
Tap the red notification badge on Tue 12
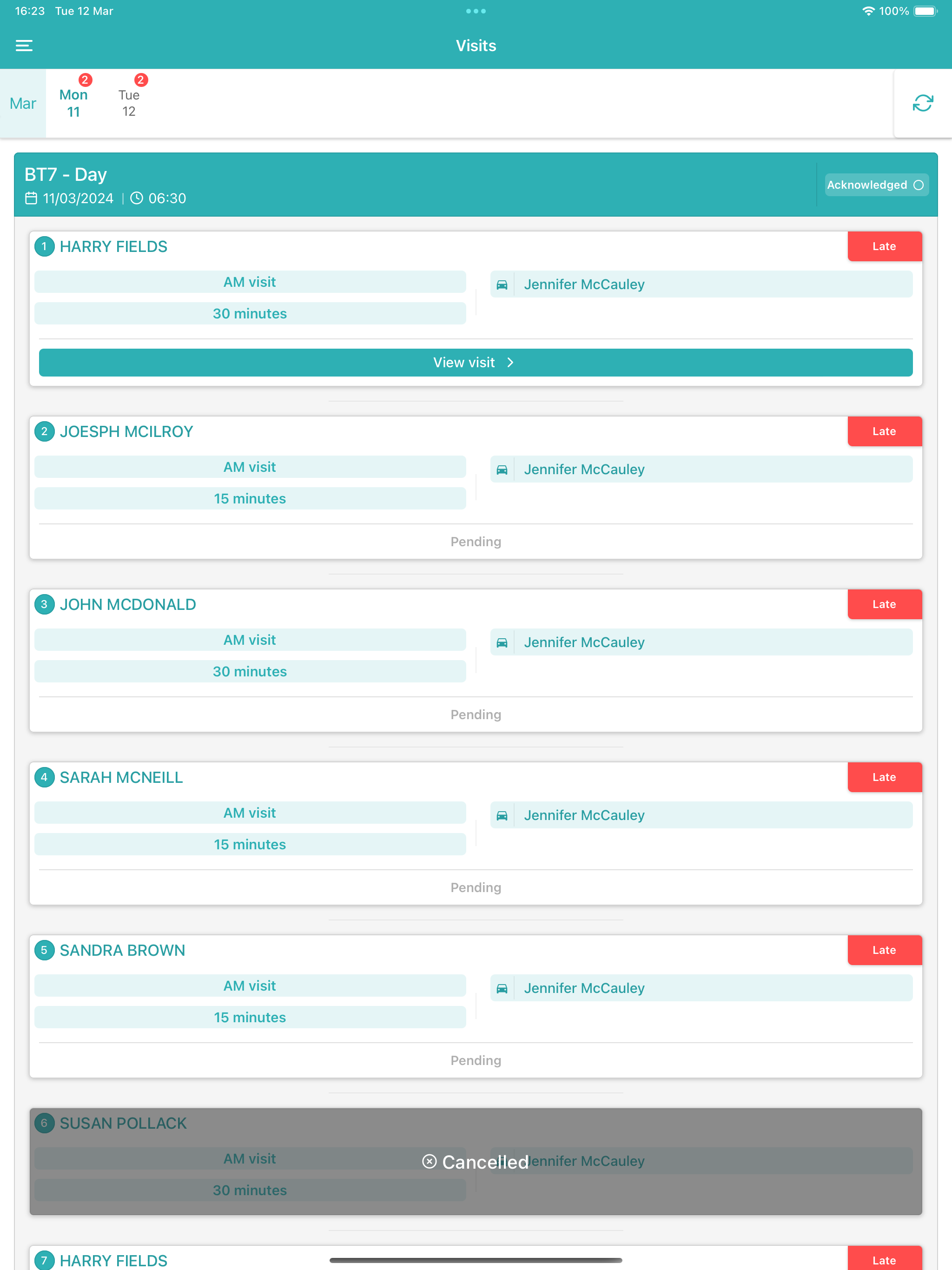(141, 80)
